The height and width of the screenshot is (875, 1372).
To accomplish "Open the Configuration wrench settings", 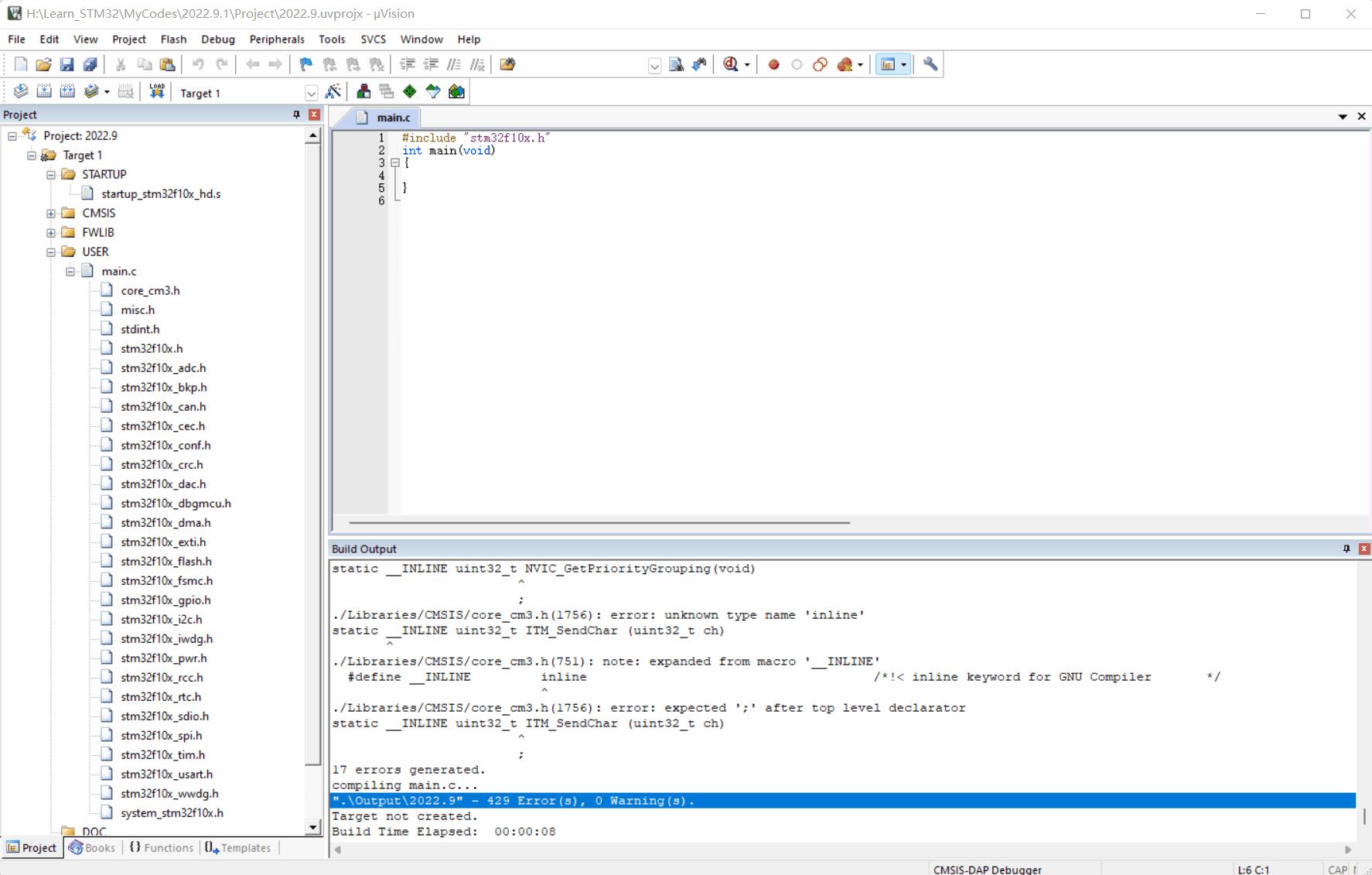I will [x=930, y=64].
